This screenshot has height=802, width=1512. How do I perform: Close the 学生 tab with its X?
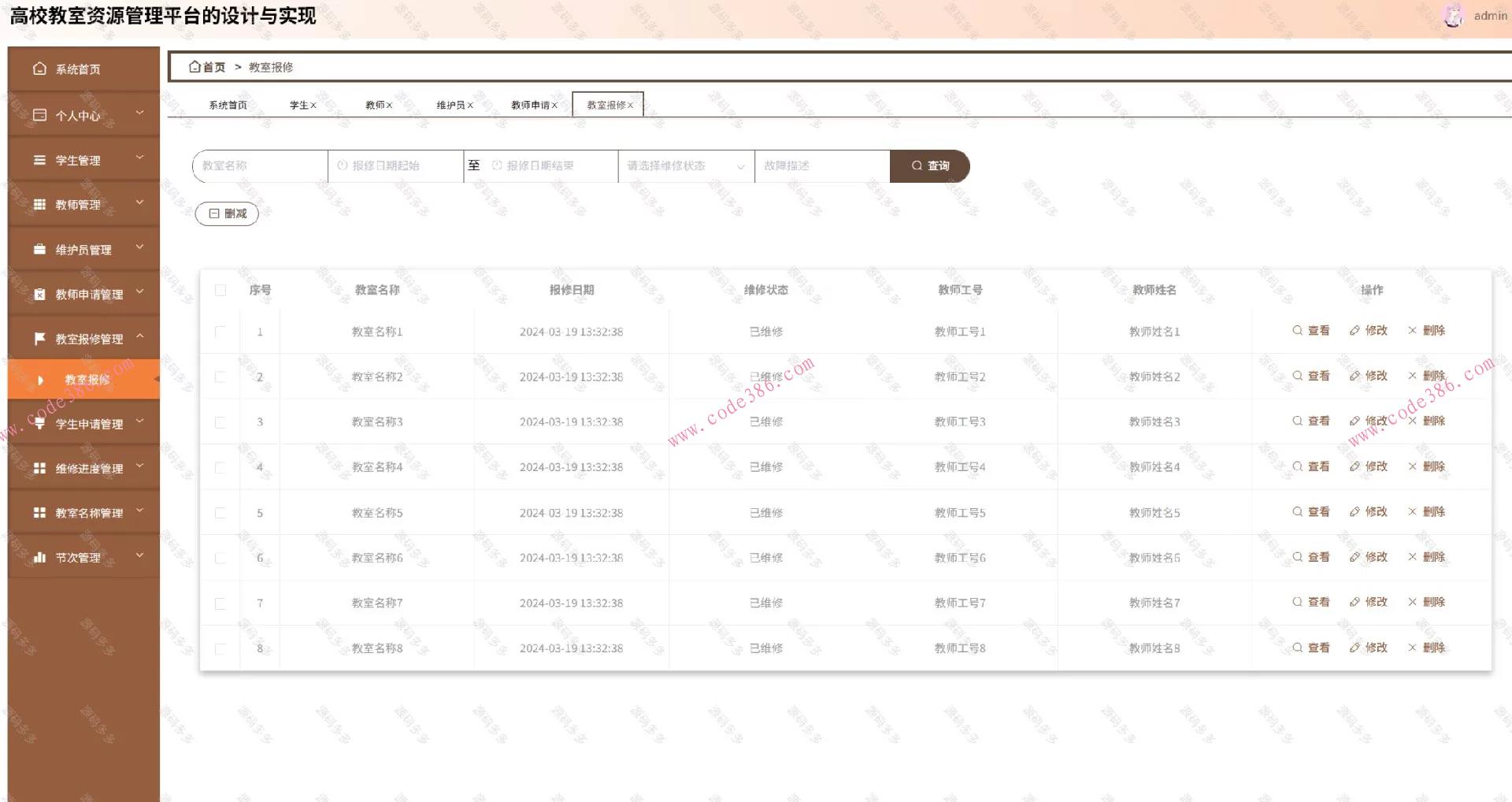pos(313,106)
